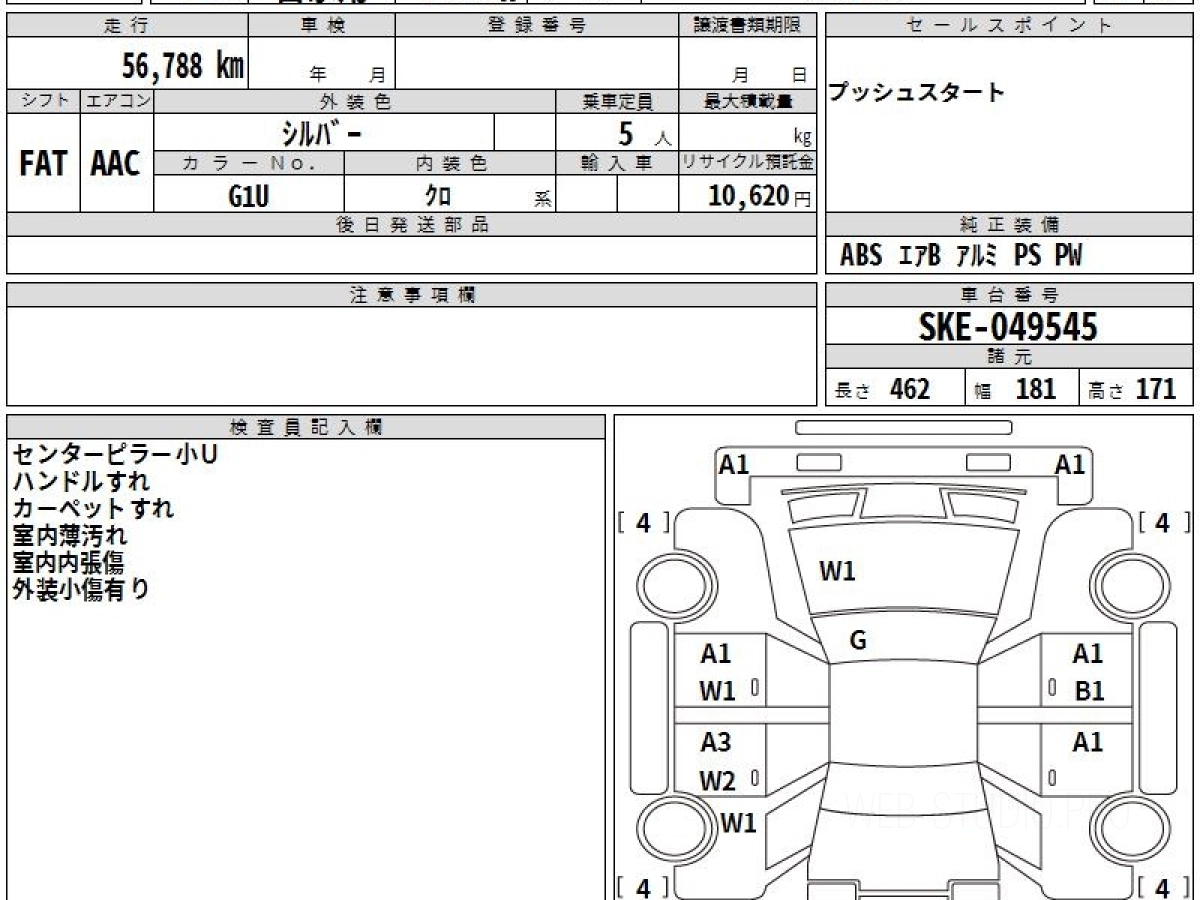This screenshot has width=1200, height=900.
Task: Select the PW equipment entry
Action: (1068, 256)
